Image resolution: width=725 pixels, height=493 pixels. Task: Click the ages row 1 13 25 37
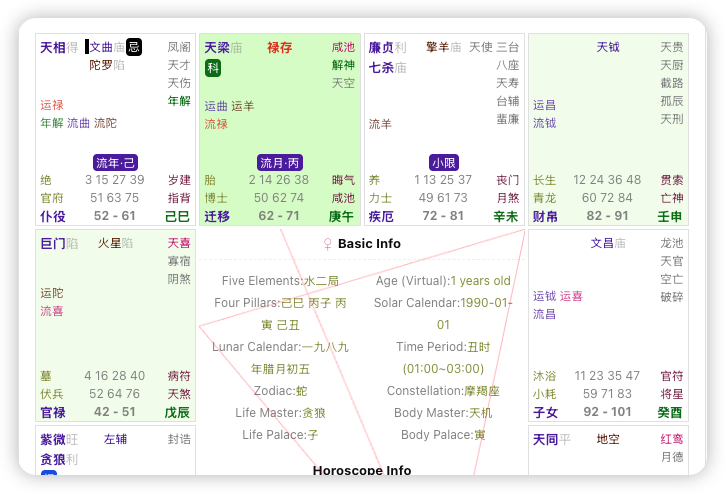point(443,180)
